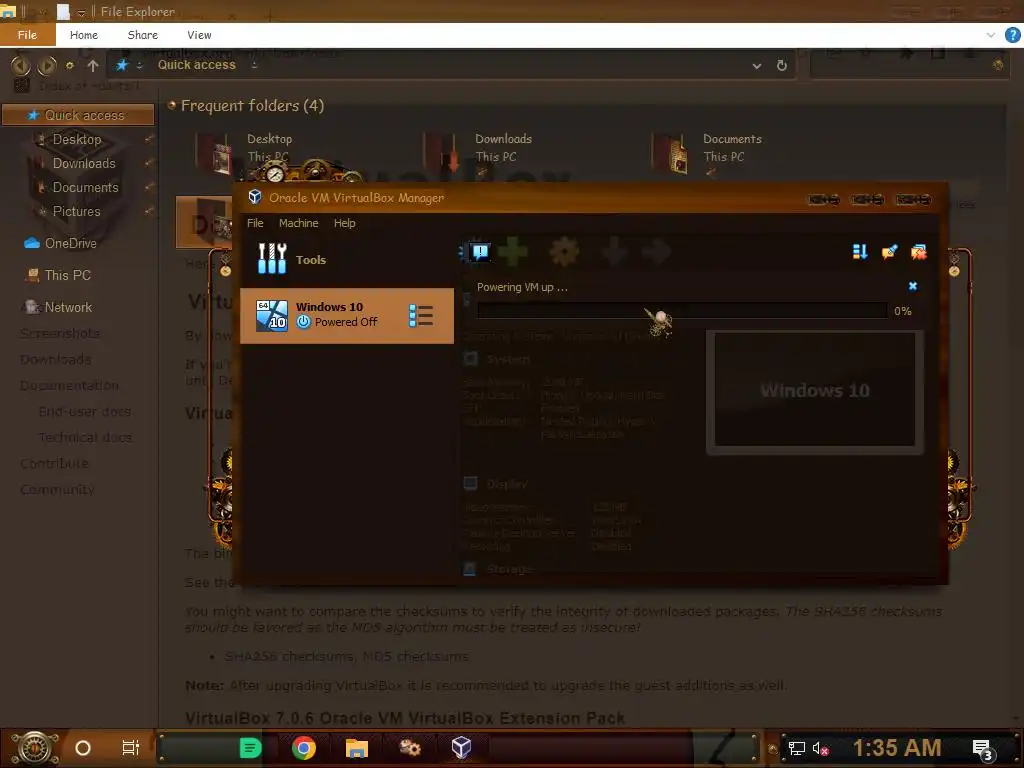
Task: Open the clock showing 1:35 AM
Action: point(897,748)
